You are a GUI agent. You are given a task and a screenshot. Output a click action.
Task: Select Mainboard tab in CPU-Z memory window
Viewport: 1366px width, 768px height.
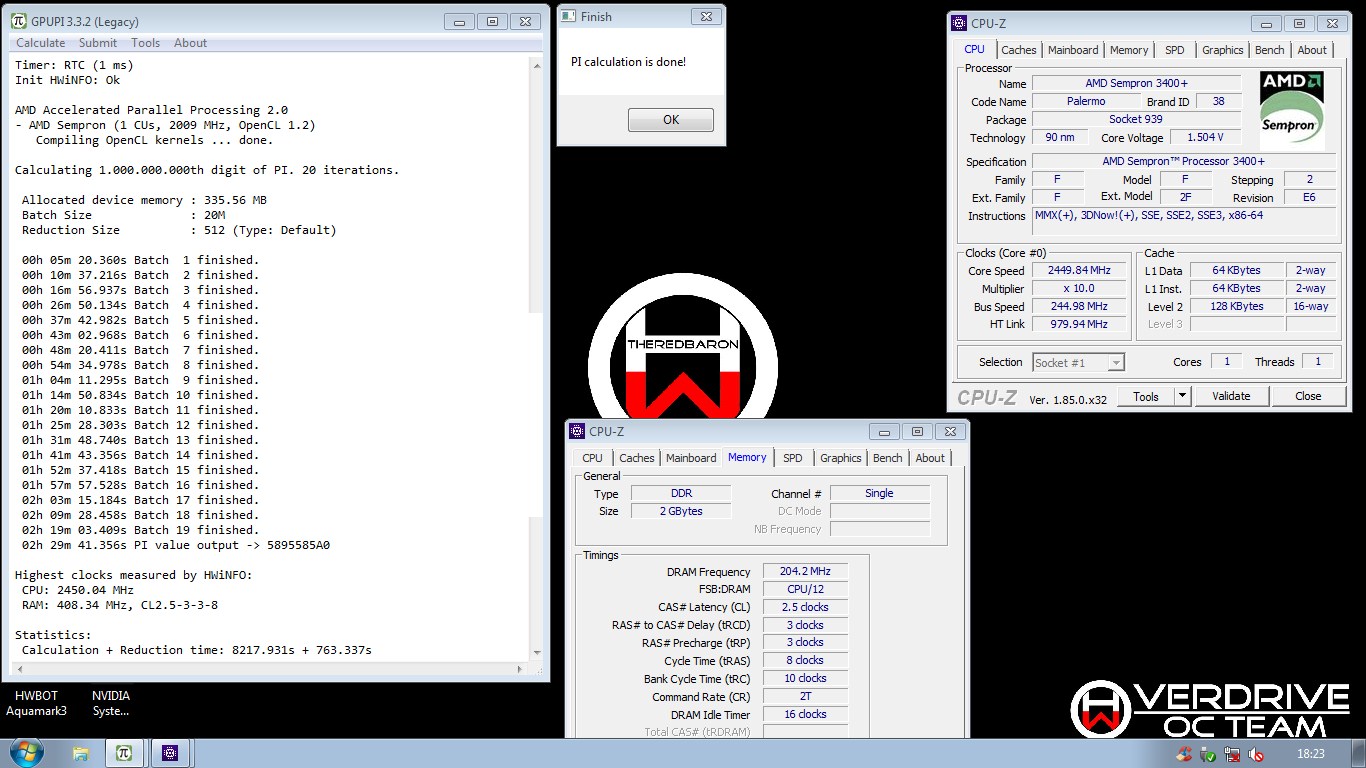click(691, 458)
